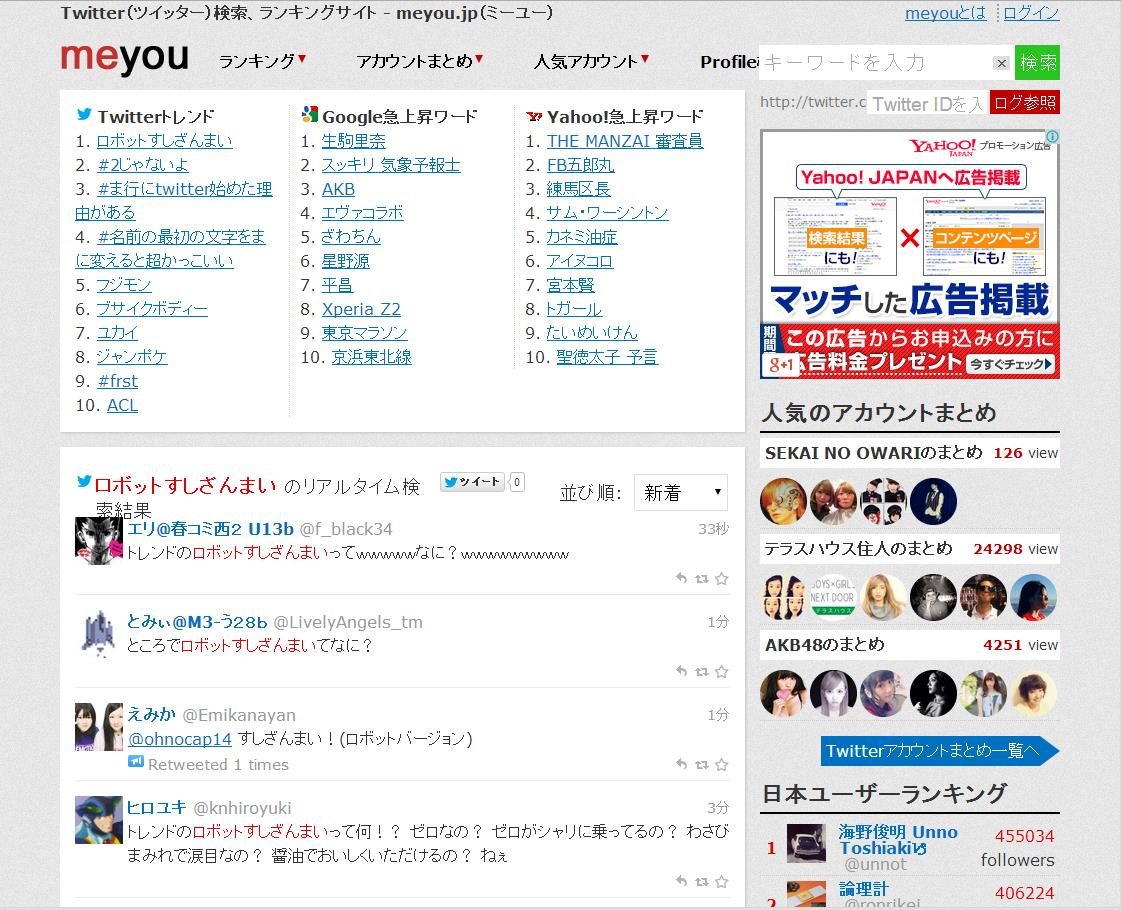Open Twitter trend フジモン

(124, 285)
